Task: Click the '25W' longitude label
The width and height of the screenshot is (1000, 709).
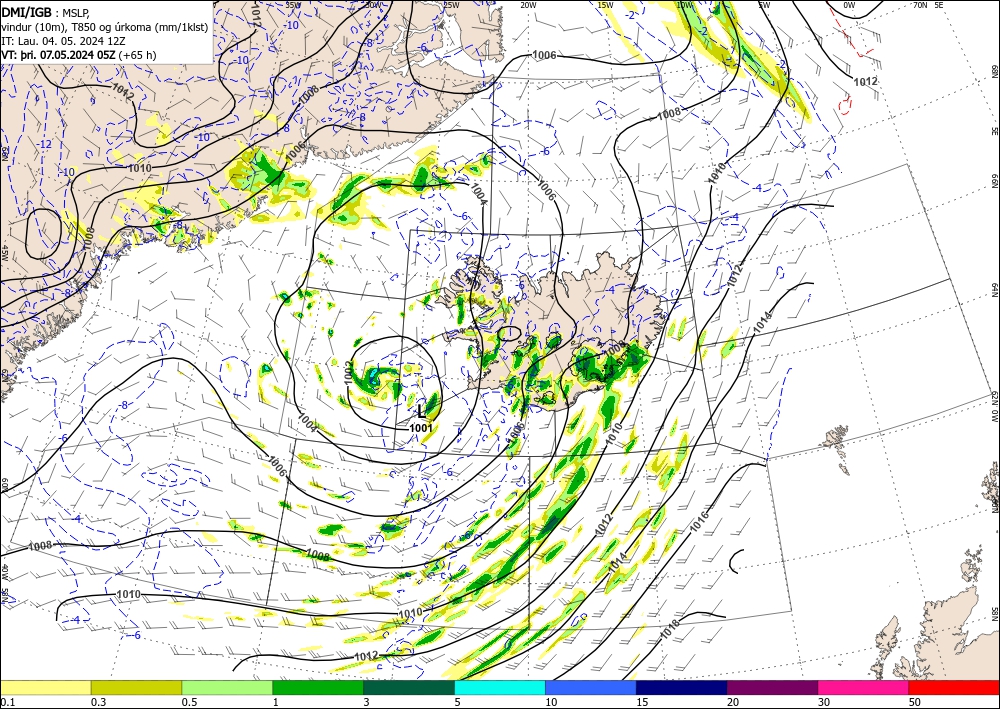Action: click(x=451, y=5)
